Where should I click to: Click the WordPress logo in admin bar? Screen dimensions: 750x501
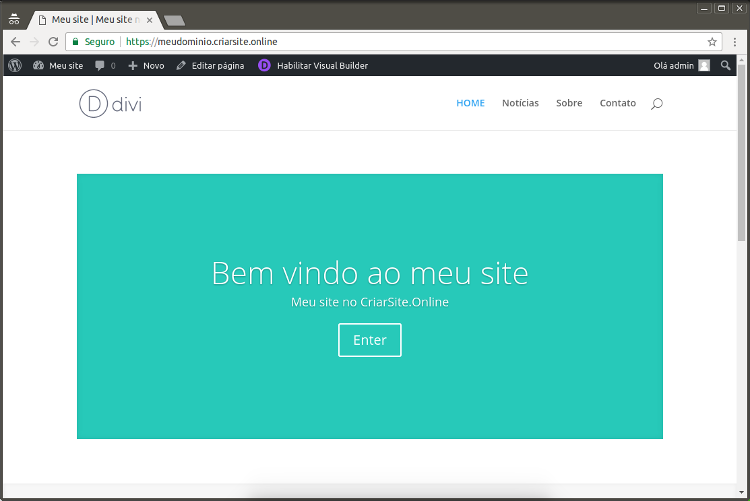click(x=15, y=65)
